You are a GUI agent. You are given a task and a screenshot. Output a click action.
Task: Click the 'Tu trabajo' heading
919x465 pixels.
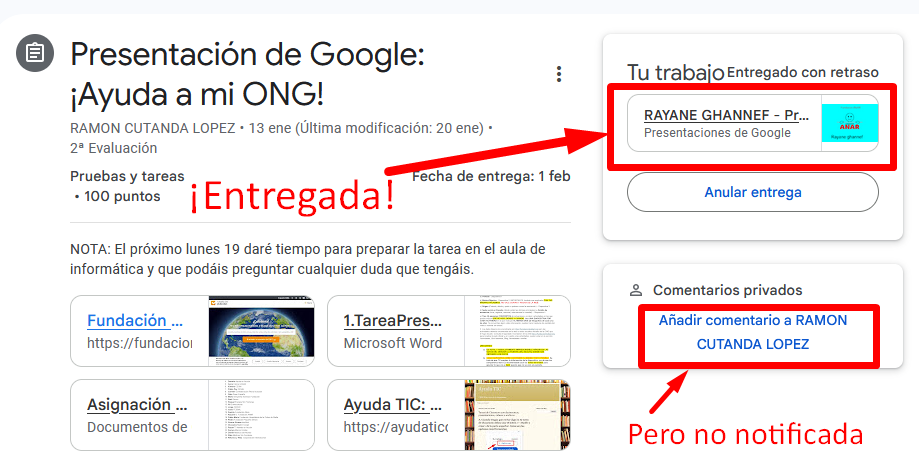pos(676,73)
